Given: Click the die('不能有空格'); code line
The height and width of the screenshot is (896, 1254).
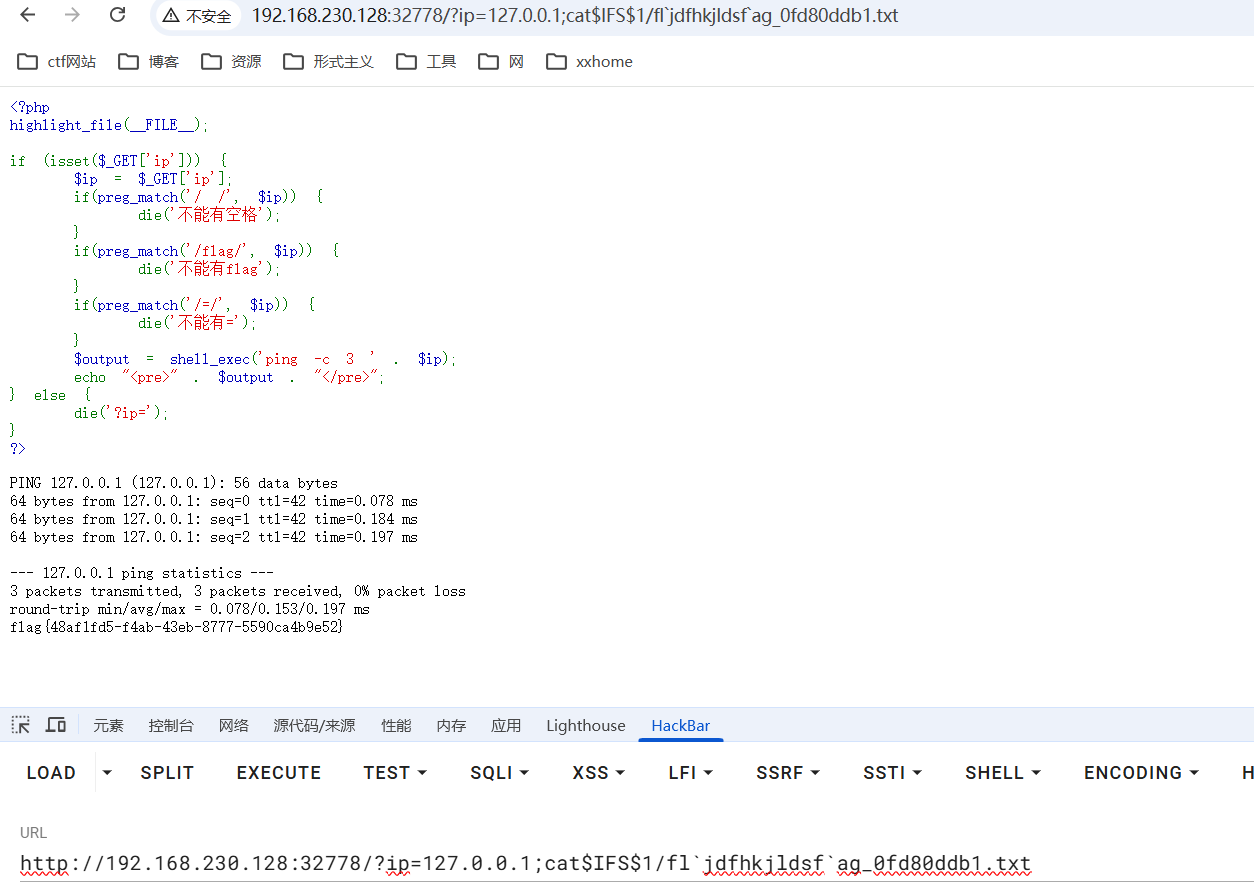Looking at the screenshot, I should (x=210, y=215).
